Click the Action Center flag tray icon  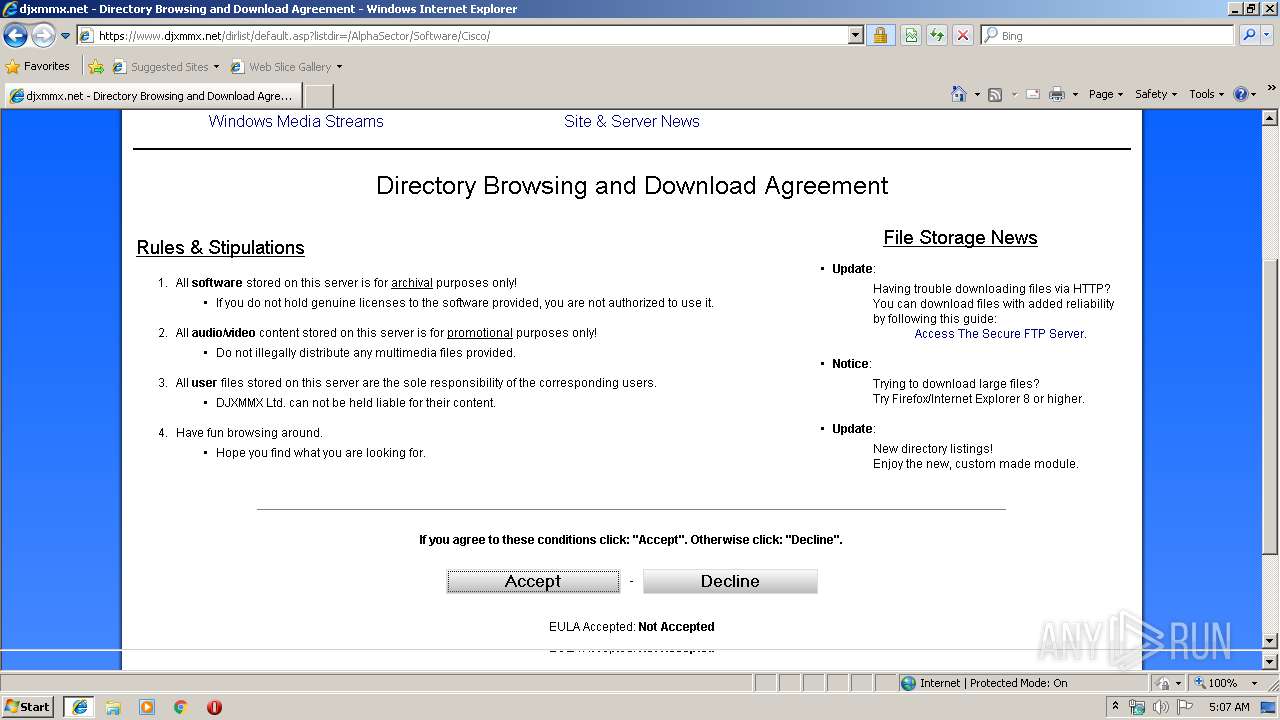click(1185, 707)
